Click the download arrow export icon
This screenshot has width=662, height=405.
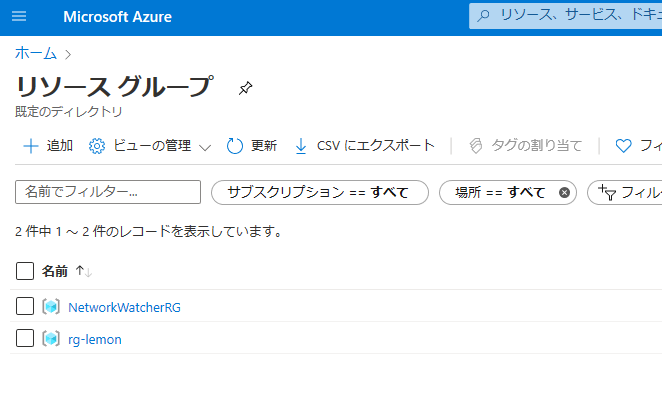coord(301,146)
